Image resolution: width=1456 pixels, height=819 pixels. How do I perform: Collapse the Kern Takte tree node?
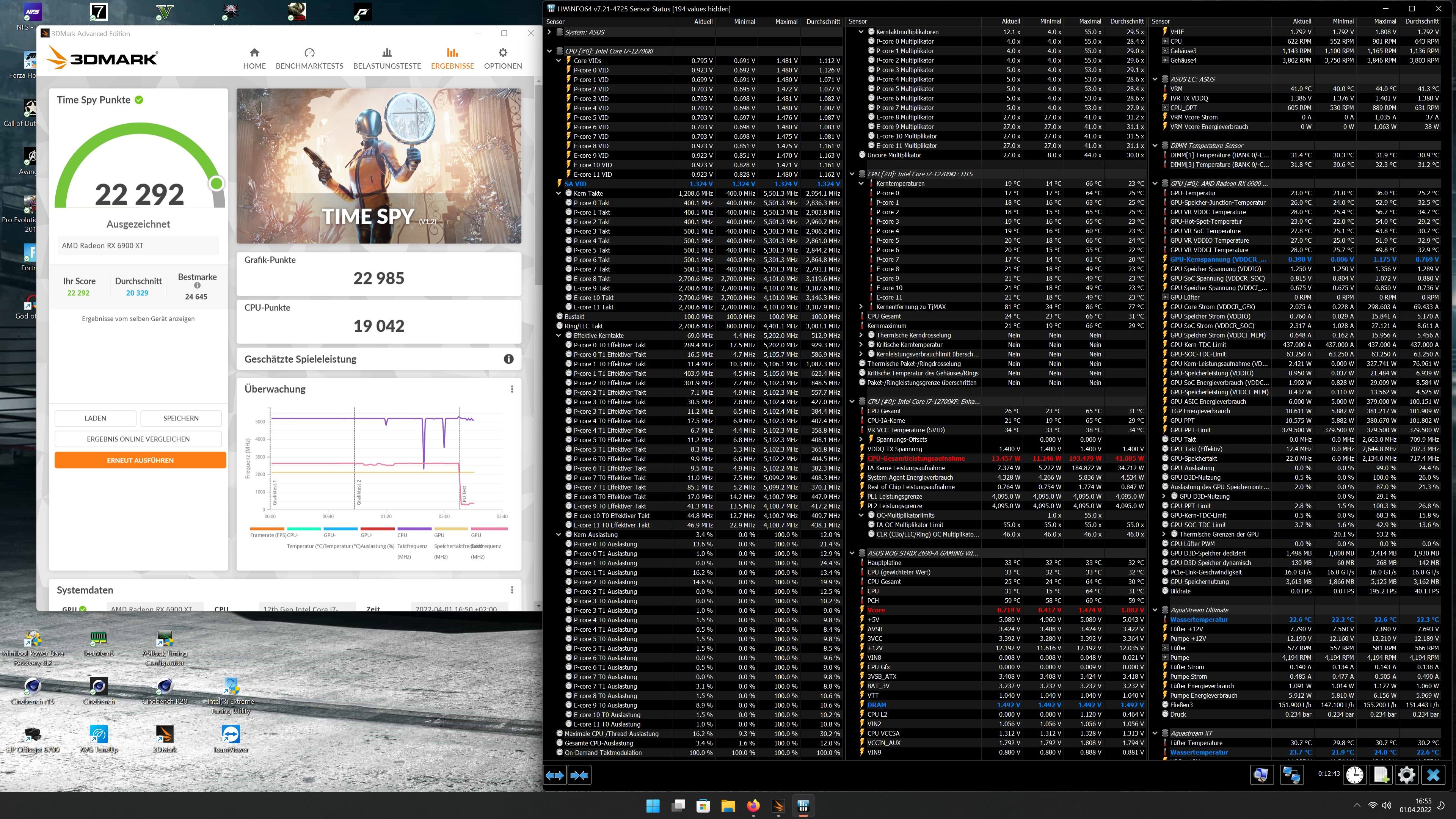point(559,193)
